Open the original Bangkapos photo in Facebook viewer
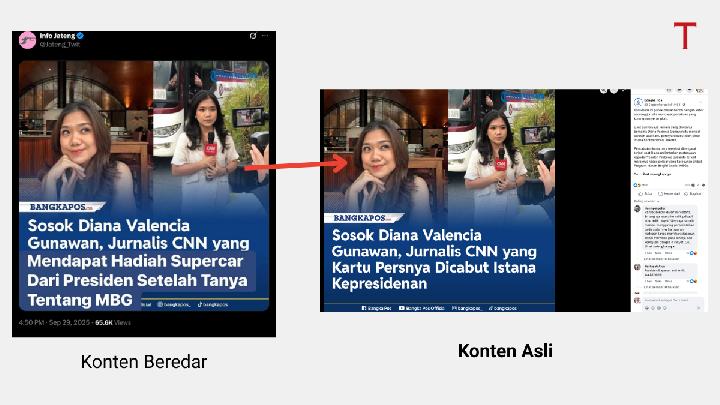Image resolution: width=720 pixels, height=405 pixels. 473,200
